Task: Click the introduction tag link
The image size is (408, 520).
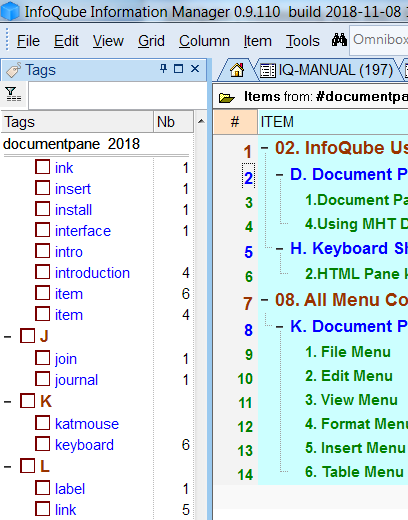Action: point(92,273)
